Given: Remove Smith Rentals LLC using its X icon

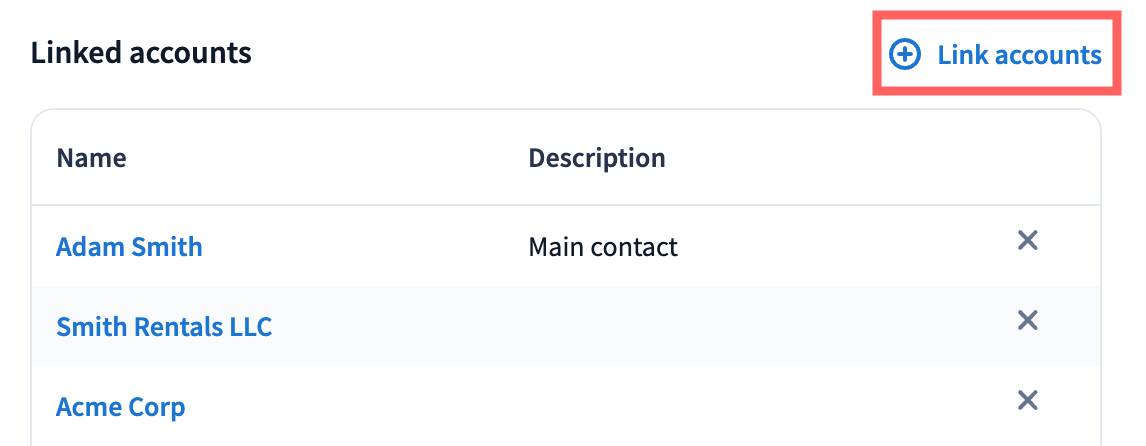Looking at the screenshot, I should [1027, 321].
